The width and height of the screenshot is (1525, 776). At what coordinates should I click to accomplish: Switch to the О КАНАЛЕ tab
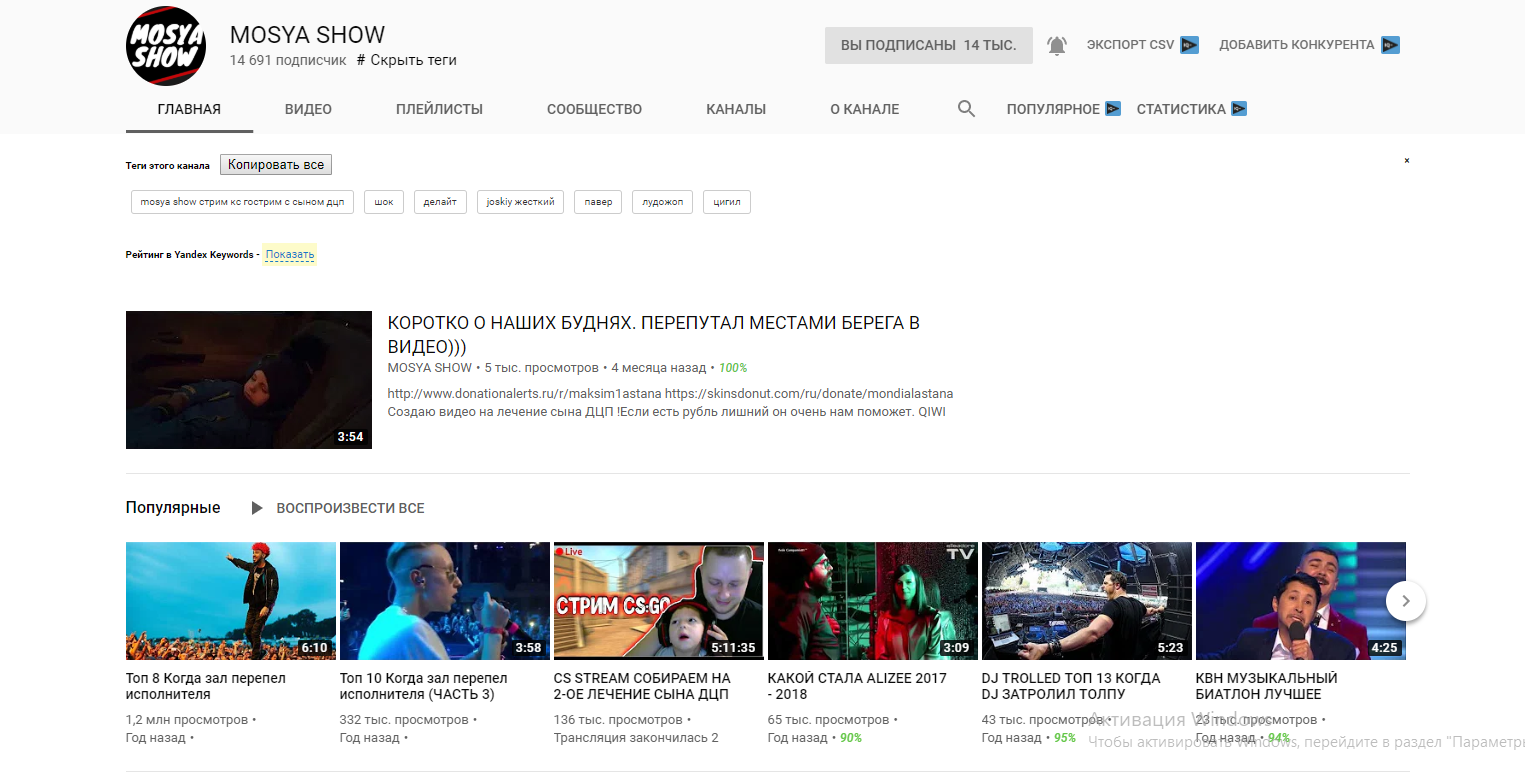(x=864, y=109)
